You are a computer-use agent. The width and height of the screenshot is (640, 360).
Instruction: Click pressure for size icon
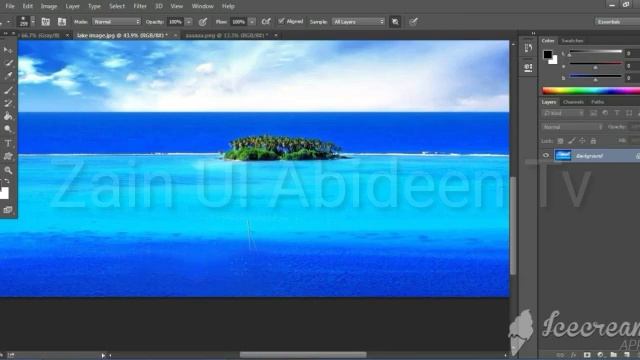(413, 22)
